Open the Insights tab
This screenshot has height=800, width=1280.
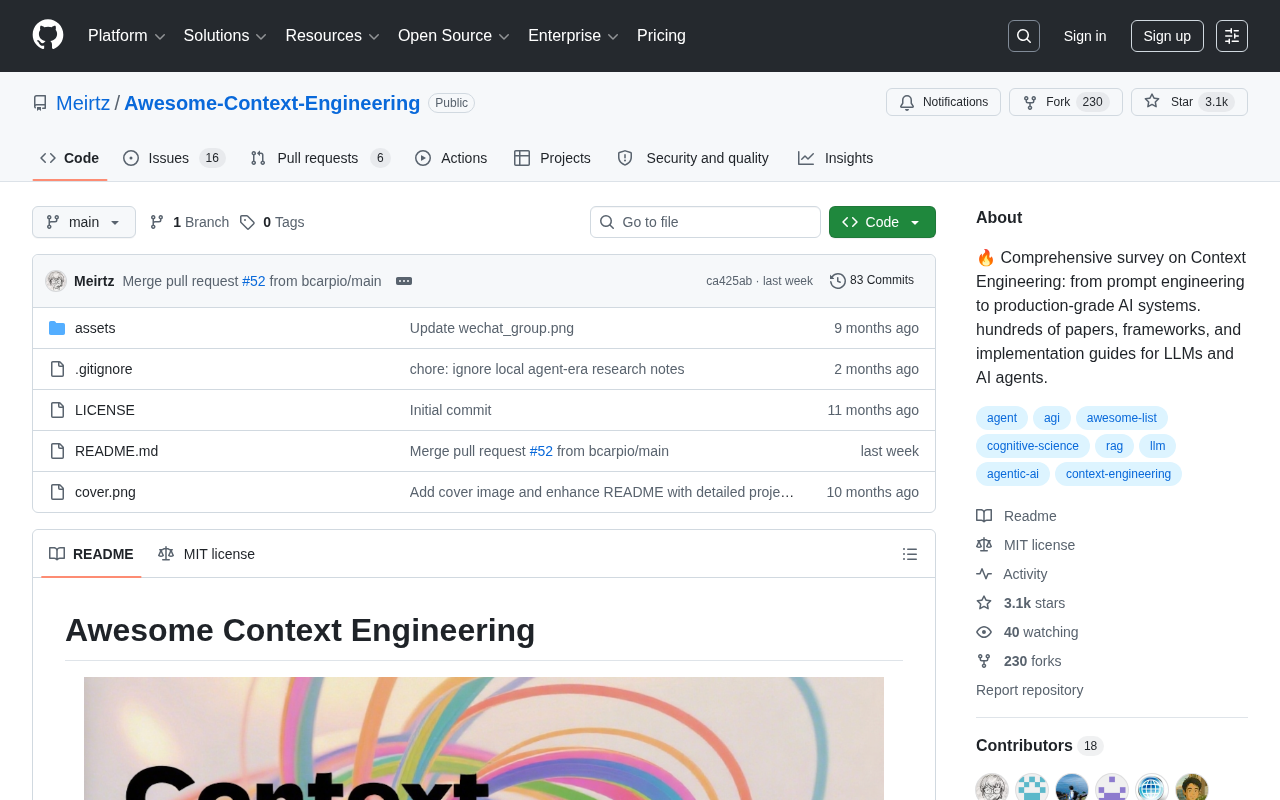coord(835,158)
